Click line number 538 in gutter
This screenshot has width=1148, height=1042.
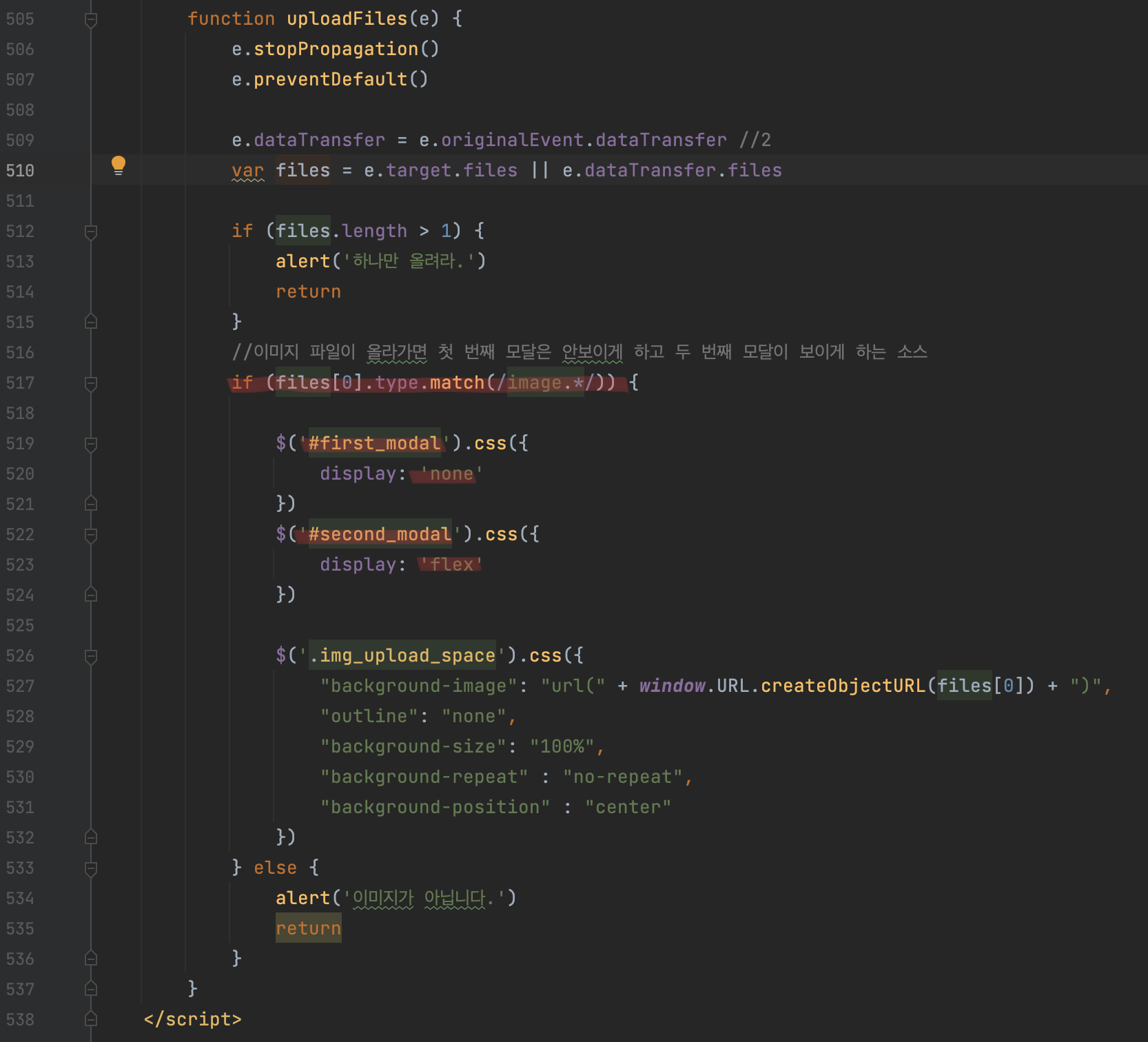coord(20,1019)
